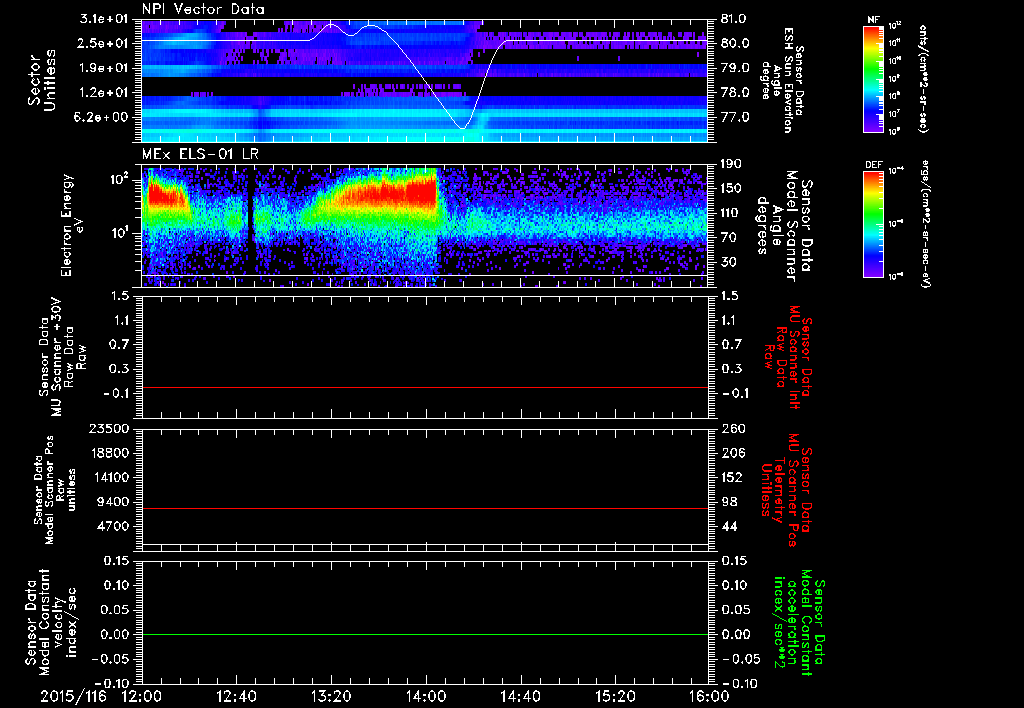Click the red MU Scanner Pos telemetry line
This screenshot has width=1024, height=708.
click(425, 508)
